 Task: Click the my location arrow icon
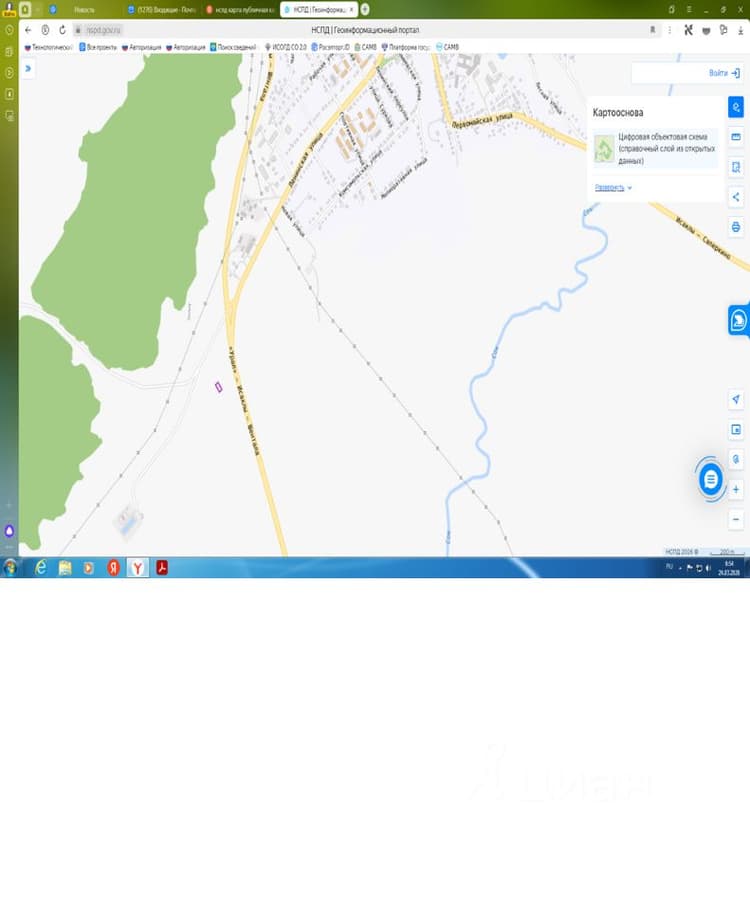735,399
